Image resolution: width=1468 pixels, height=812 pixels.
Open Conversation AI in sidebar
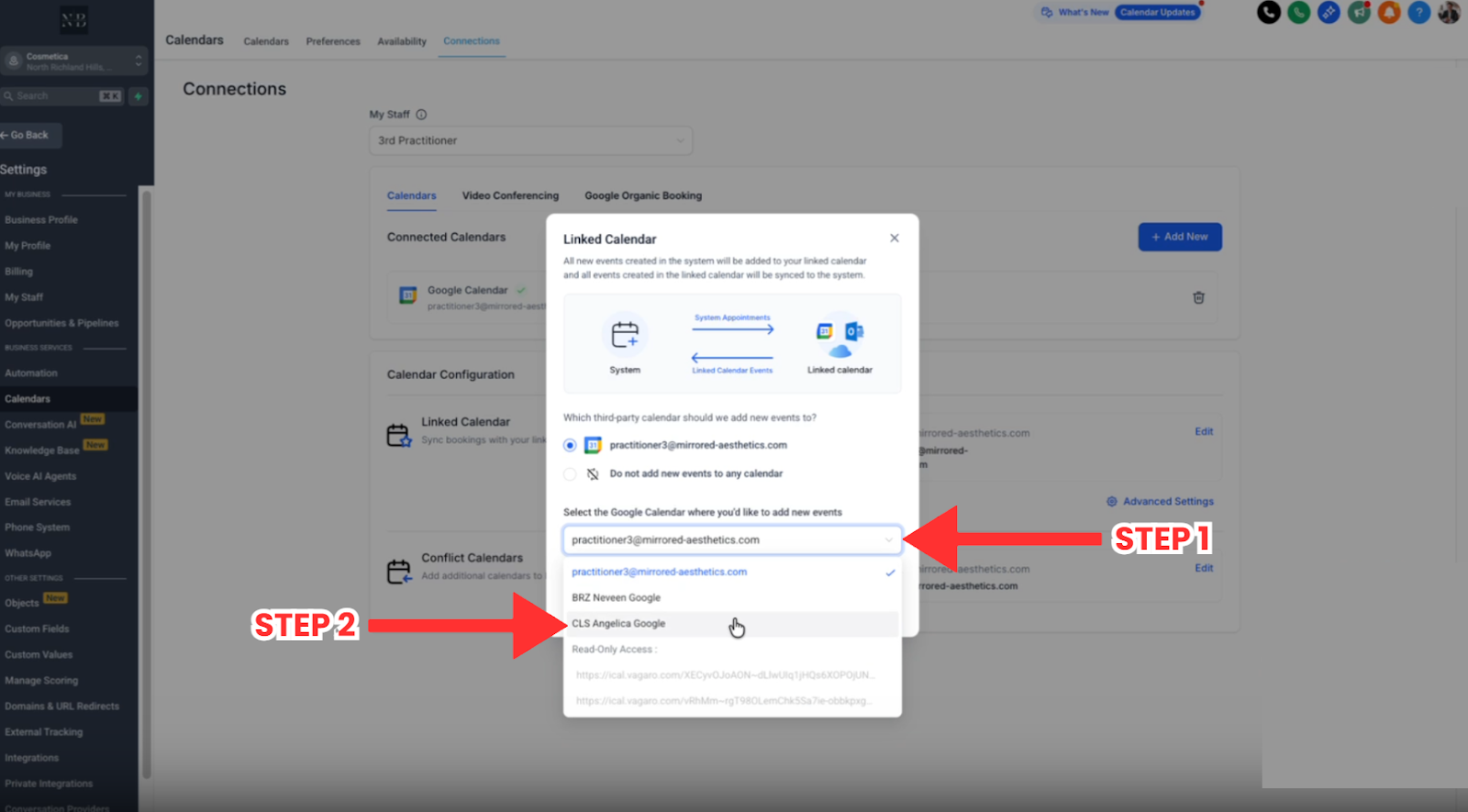click(40, 425)
